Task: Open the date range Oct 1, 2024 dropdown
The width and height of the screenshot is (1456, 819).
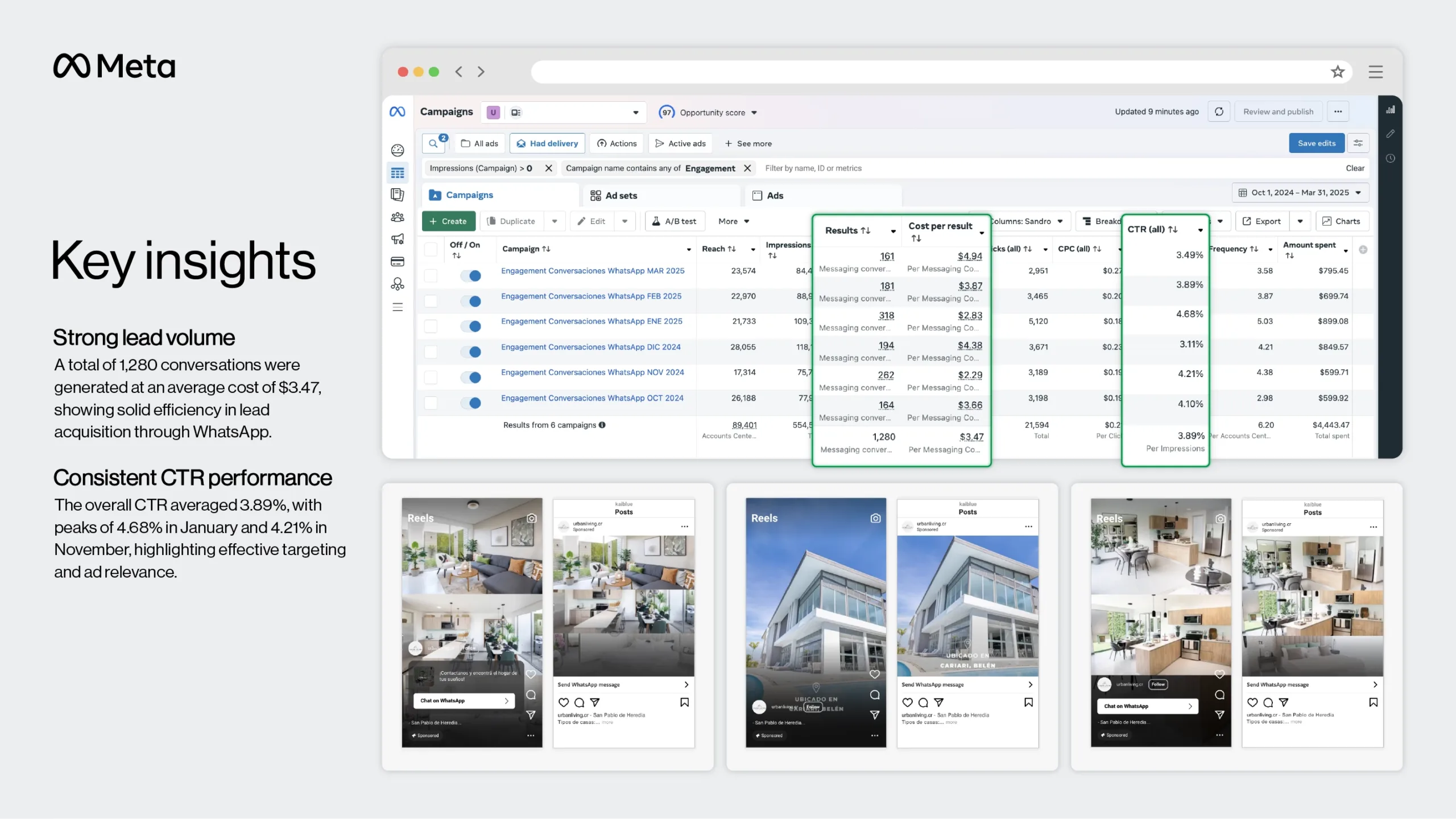Action: [x=1300, y=193]
